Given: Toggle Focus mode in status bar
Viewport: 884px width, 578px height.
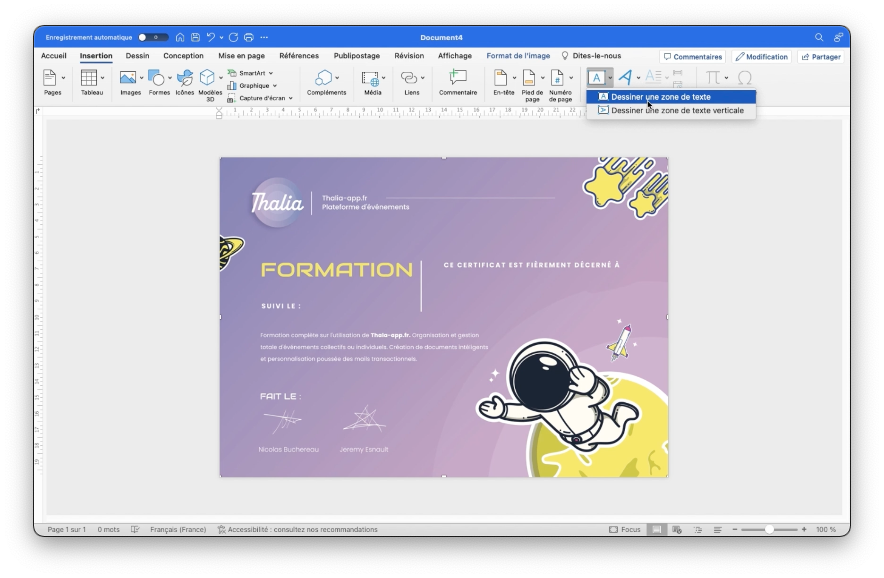Looking at the screenshot, I should (625, 529).
